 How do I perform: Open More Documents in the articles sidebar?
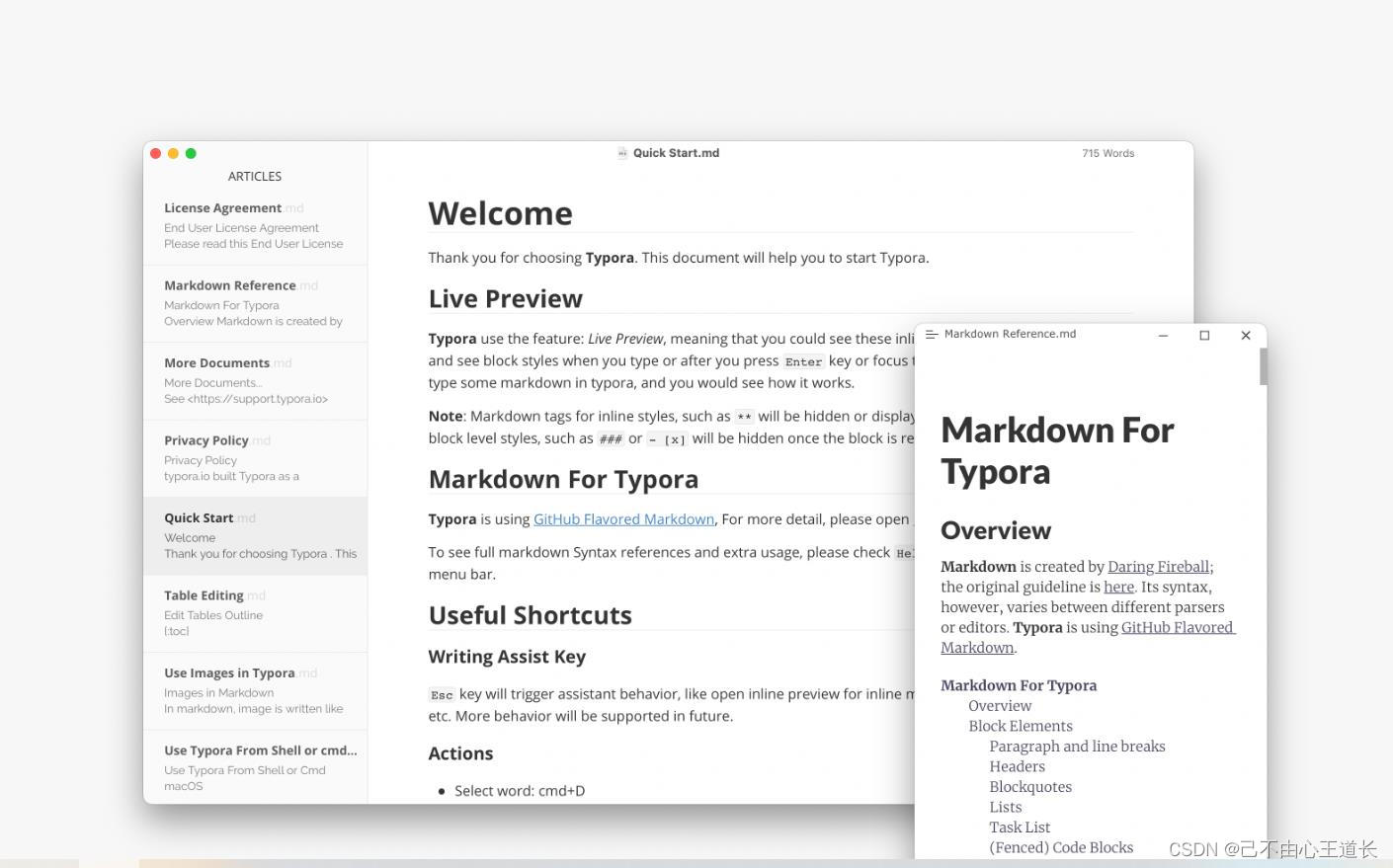[255, 381]
